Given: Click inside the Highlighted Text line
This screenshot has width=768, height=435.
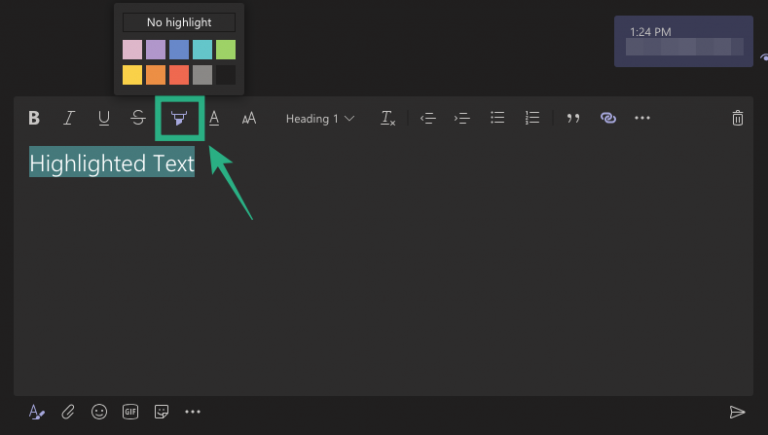Looking at the screenshot, I should click(x=112, y=163).
